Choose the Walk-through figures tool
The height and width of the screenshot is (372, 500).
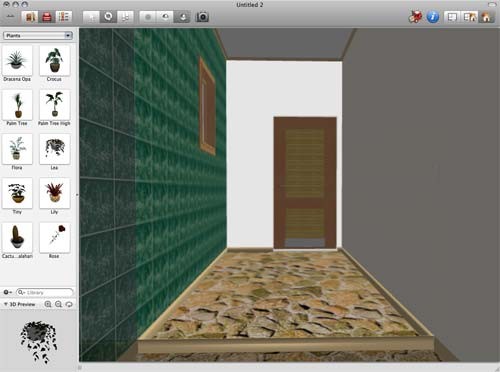[125, 17]
